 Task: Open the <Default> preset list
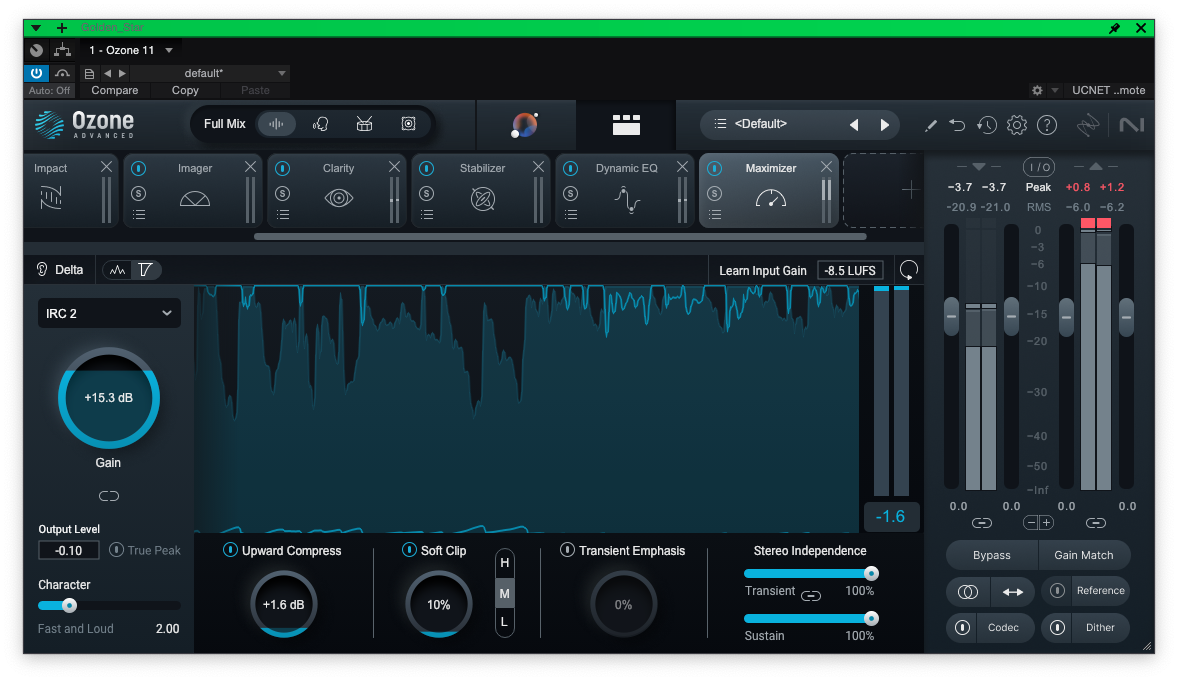click(760, 124)
